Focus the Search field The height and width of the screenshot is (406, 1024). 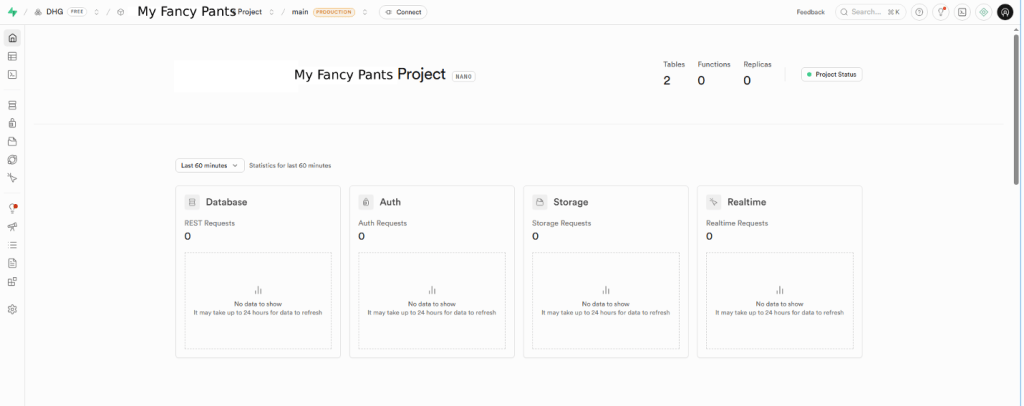point(871,12)
